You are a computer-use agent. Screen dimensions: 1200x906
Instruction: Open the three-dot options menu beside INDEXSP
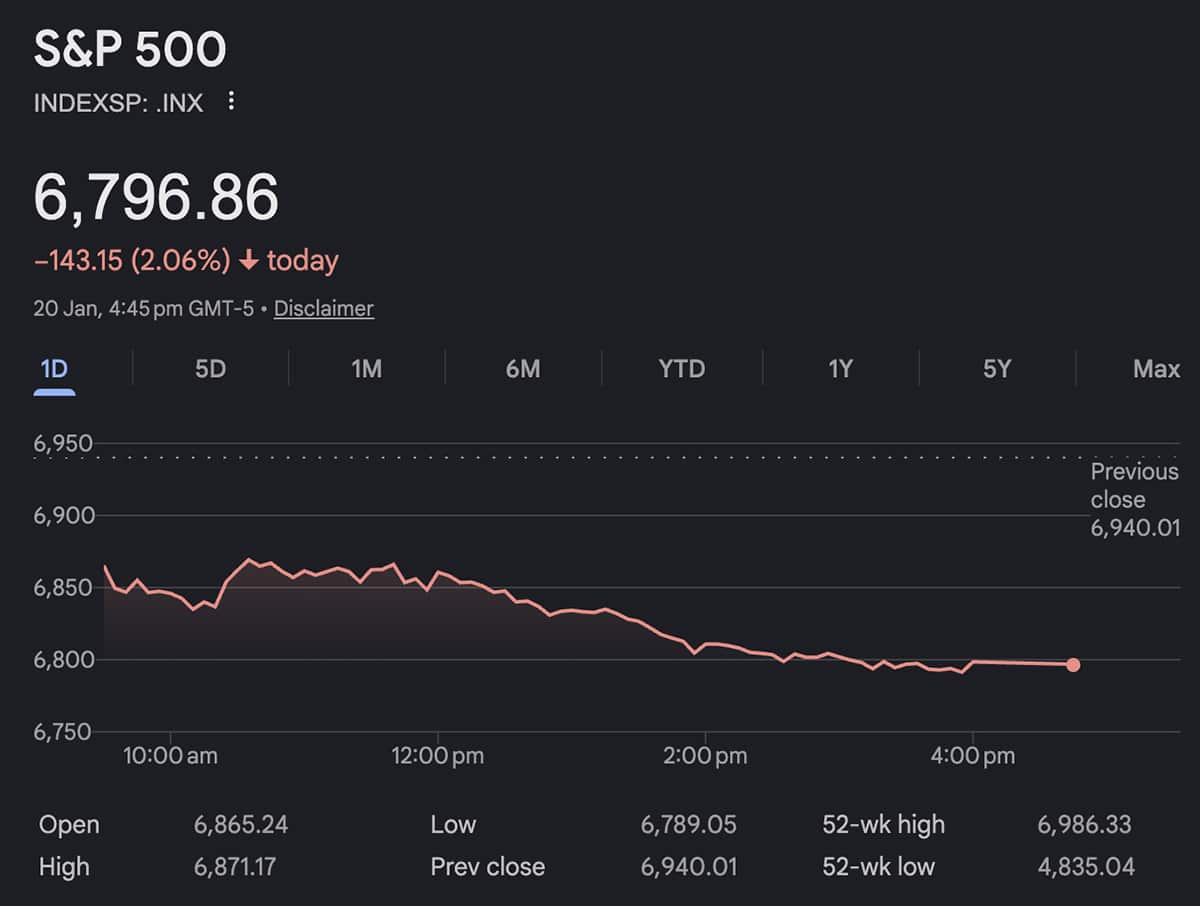tap(231, 101)
